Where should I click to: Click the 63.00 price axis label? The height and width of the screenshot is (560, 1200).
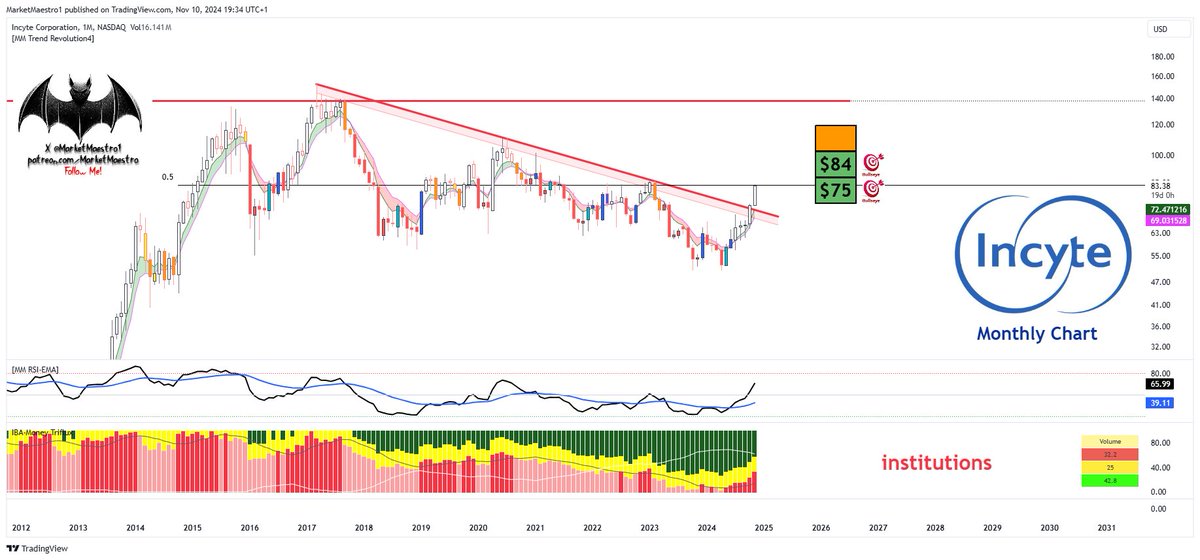(x=1161, y=233)
